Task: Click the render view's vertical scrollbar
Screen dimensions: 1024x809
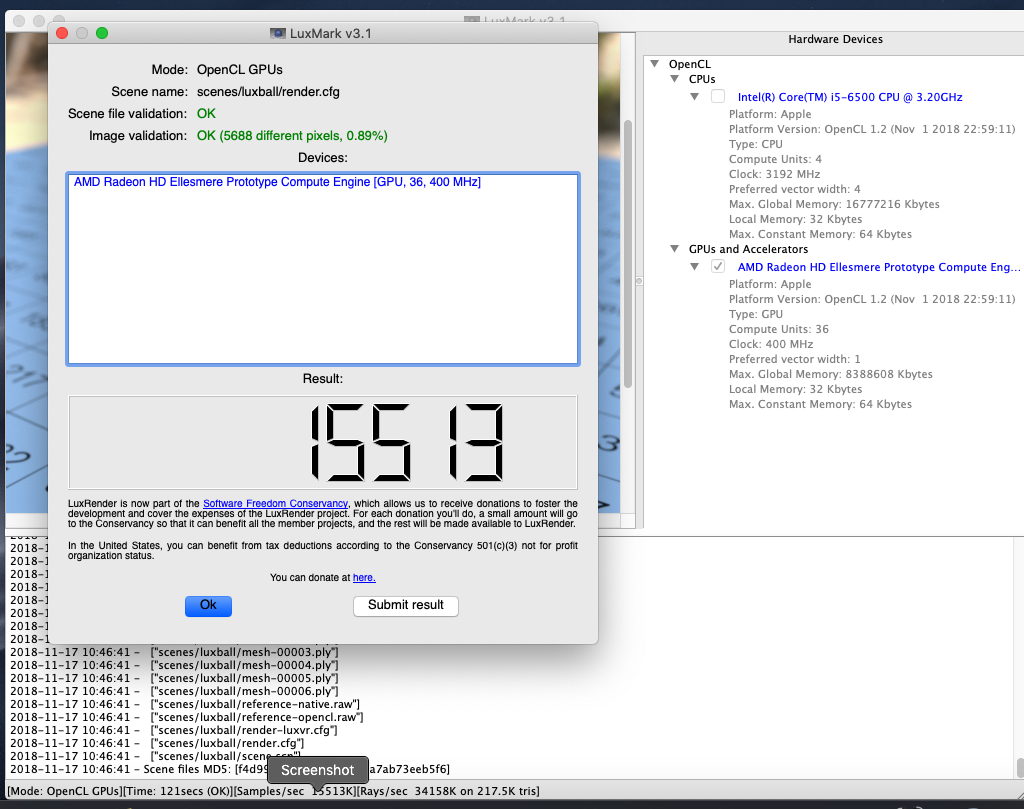Action: [x=627, y=250]
